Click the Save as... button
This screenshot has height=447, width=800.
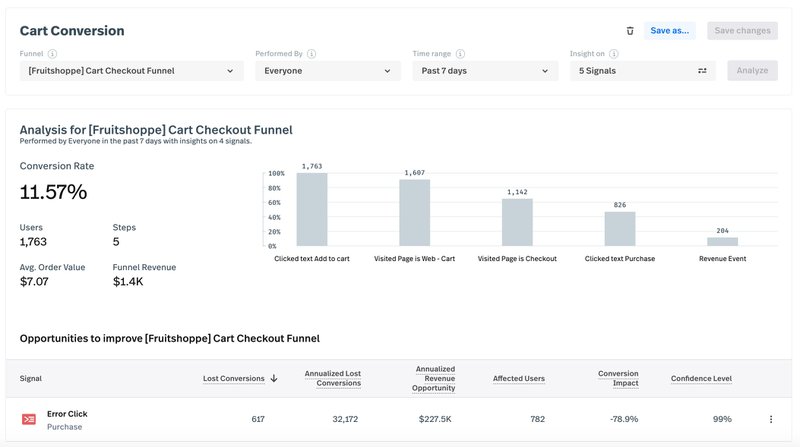(x=669, y=31)
